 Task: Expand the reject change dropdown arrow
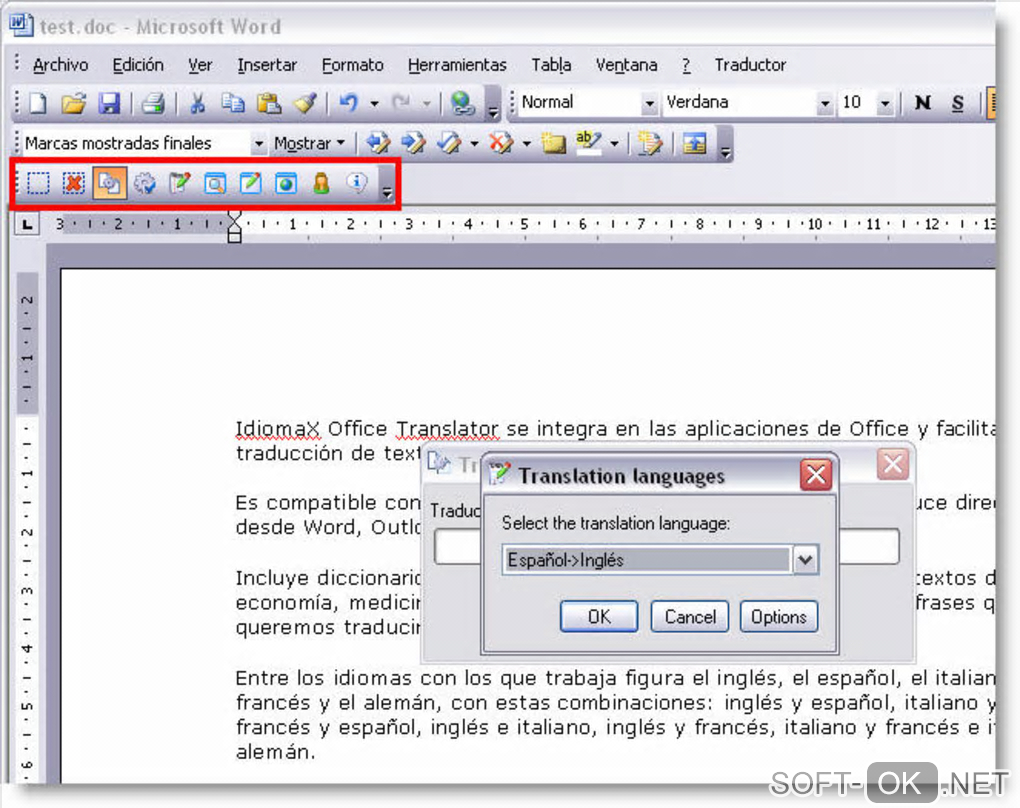point(526,143)
